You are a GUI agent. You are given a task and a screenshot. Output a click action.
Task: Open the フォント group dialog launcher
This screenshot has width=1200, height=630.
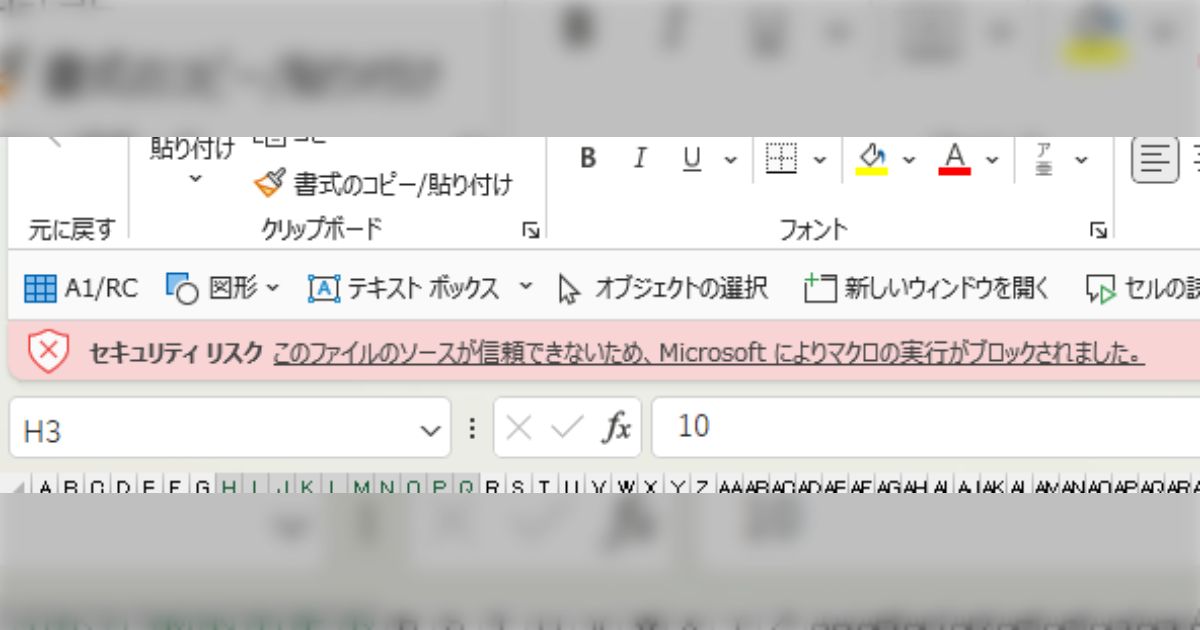point(1098,231)
